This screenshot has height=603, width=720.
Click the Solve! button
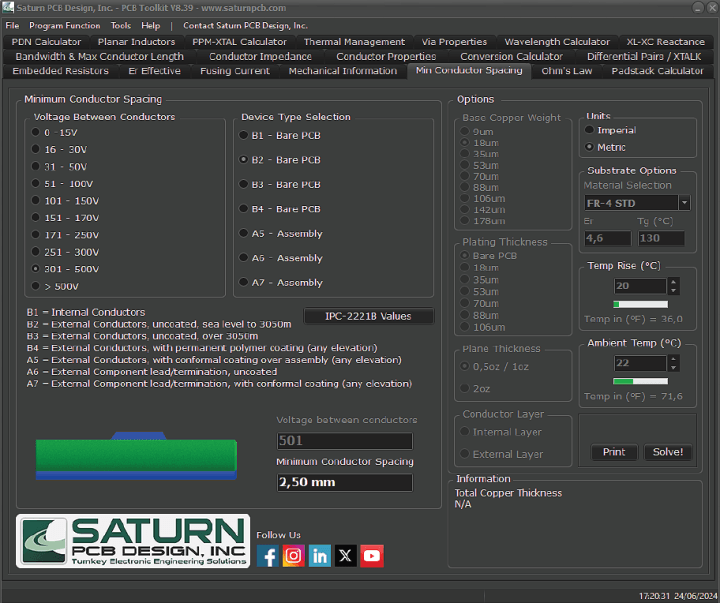click(668, 452)
